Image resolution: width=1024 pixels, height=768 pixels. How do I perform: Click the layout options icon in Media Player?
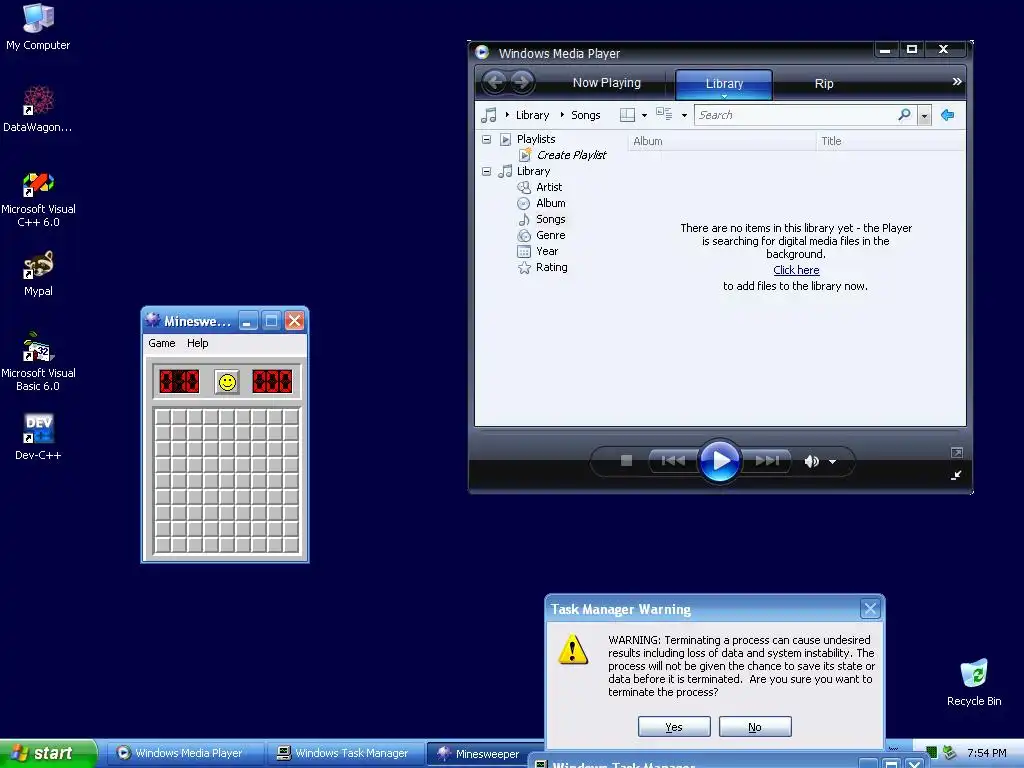pyautogui.click(x=627, y=115)
